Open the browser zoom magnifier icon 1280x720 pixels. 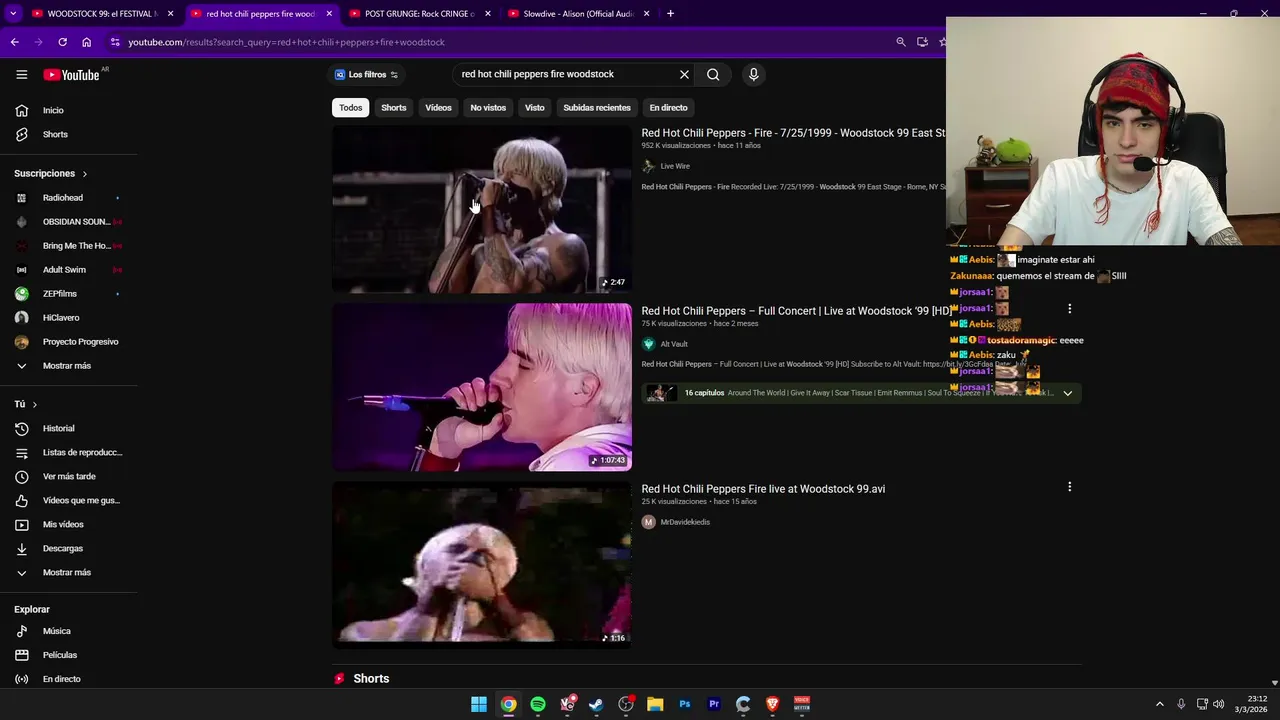click(900, 42)
